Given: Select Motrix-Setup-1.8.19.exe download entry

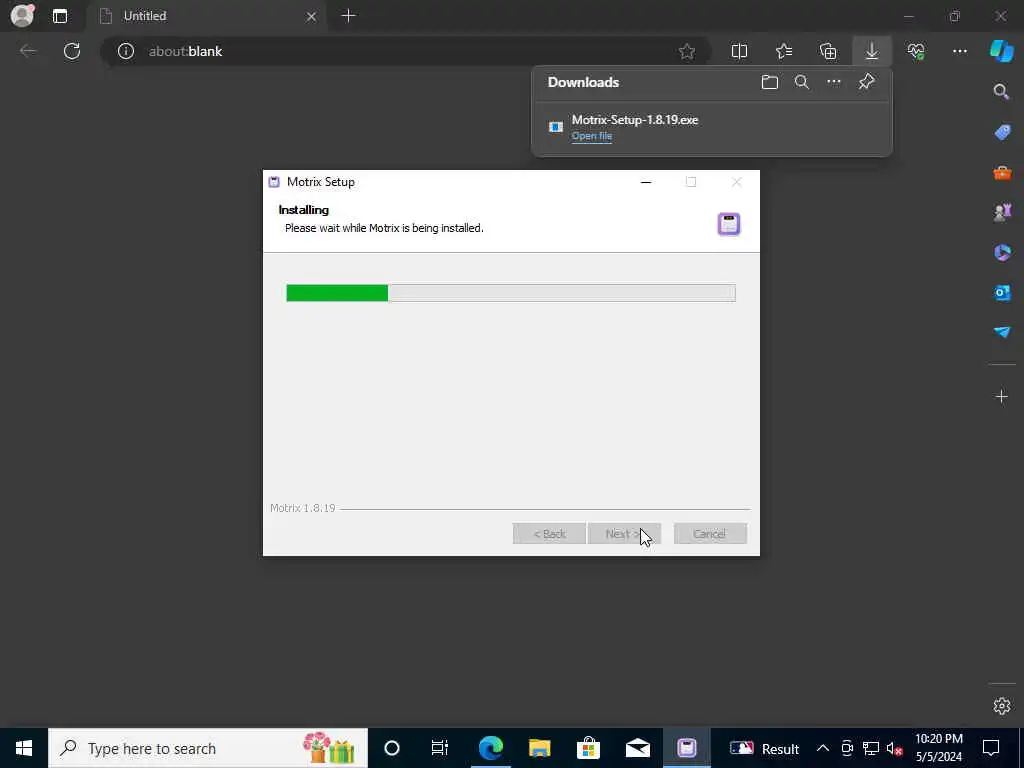Looking at the screenshot, I should click(x=712, y=127).
